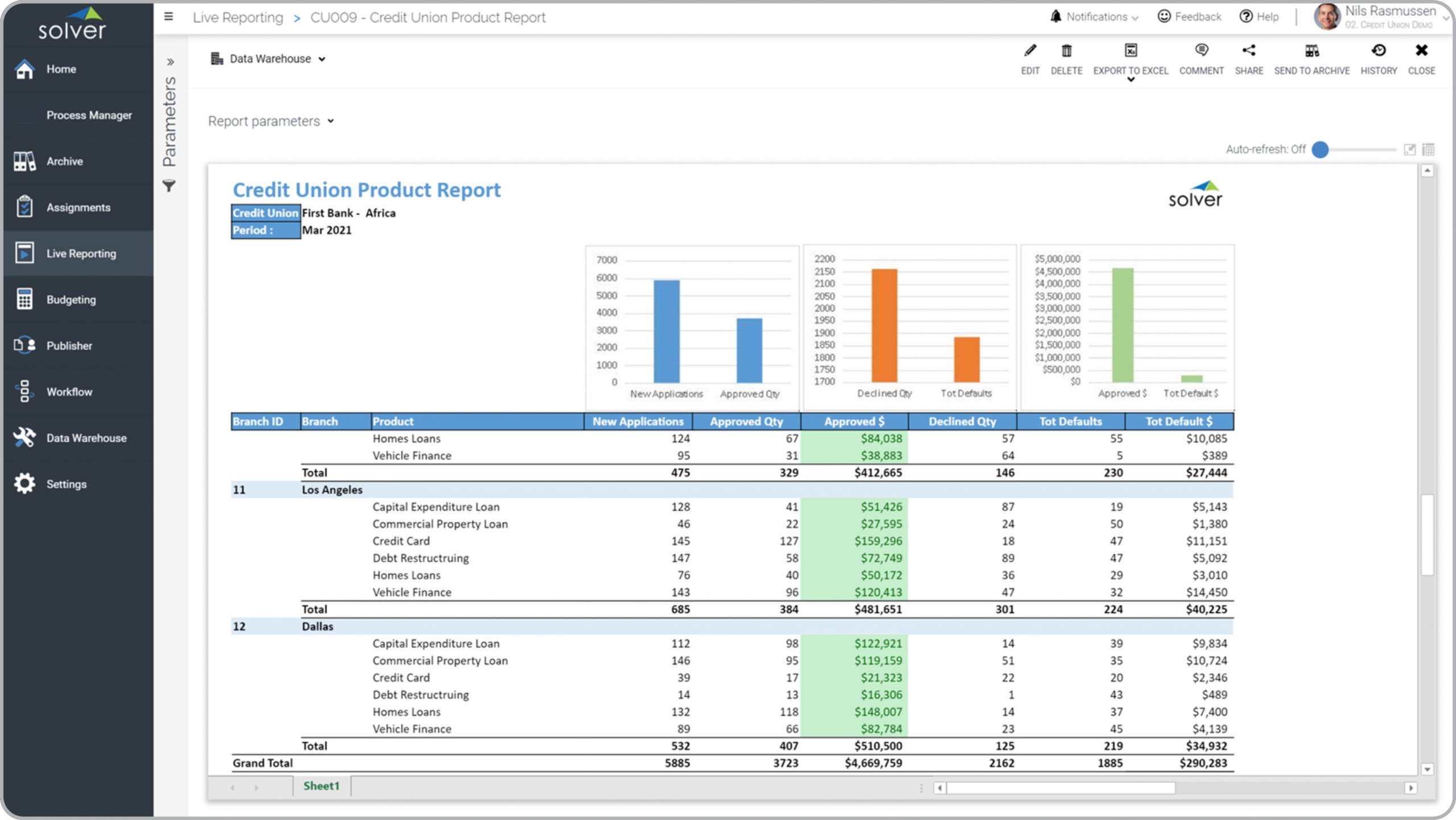Open Budgeting in sidebar
Image resolution: width=1456 pixels, height=820 pixels.
click(71, 300)
